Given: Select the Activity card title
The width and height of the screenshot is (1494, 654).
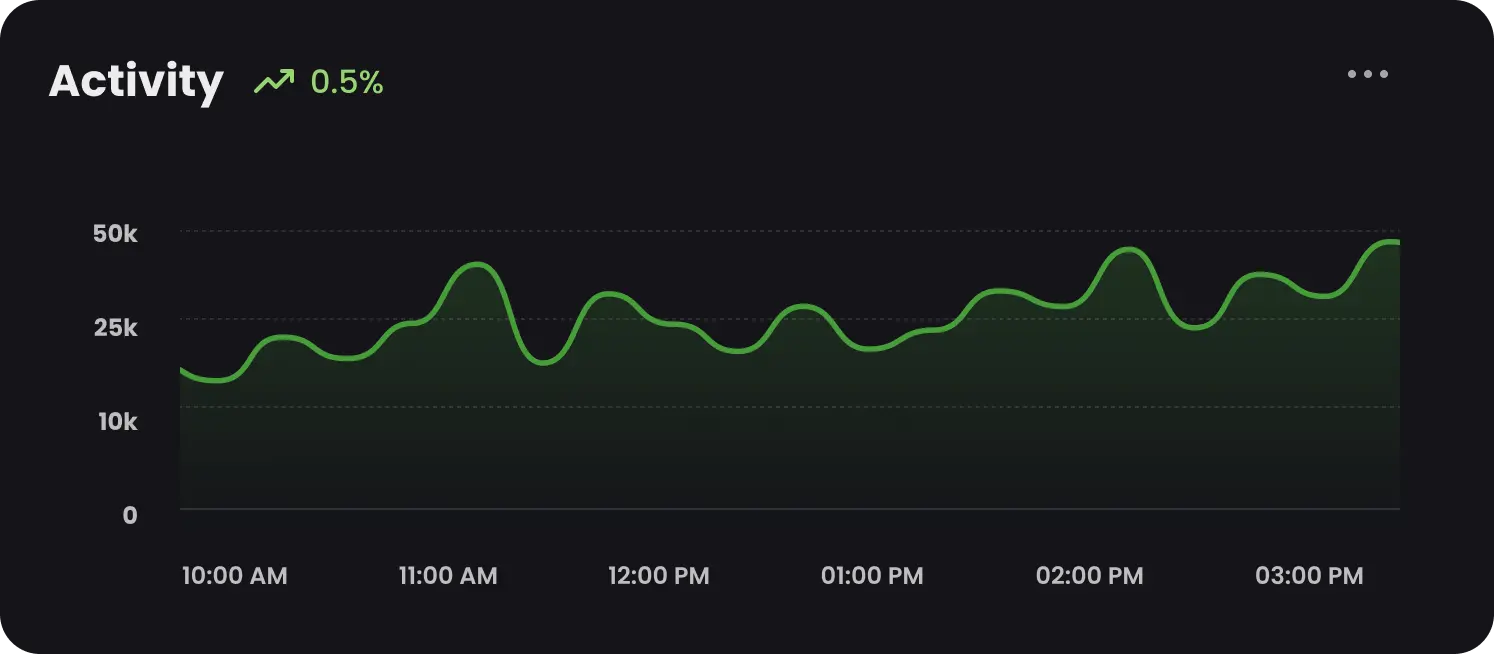Looking at the screenshot, I should coord(136,81).
